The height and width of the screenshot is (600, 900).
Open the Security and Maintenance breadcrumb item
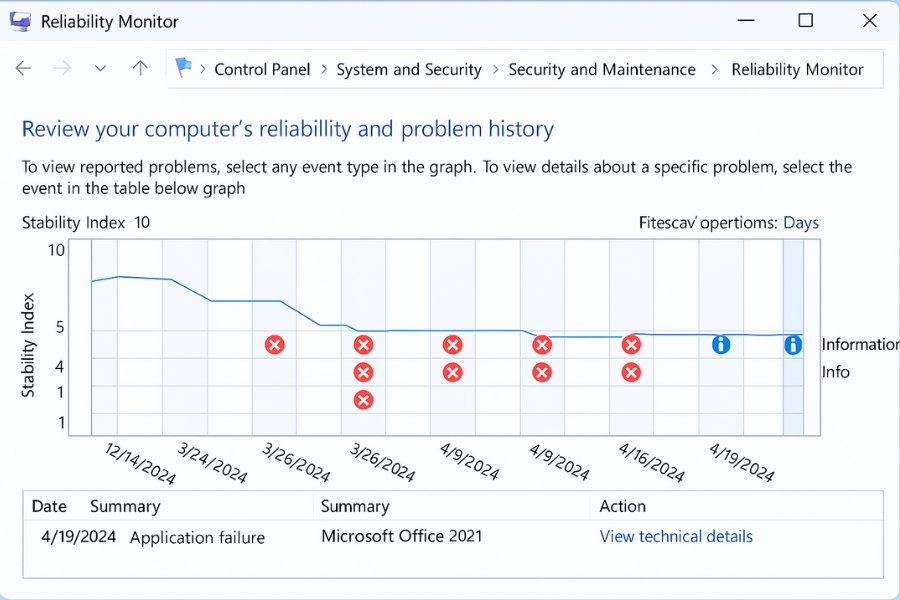pyautogui.click(x=602, y=69)
